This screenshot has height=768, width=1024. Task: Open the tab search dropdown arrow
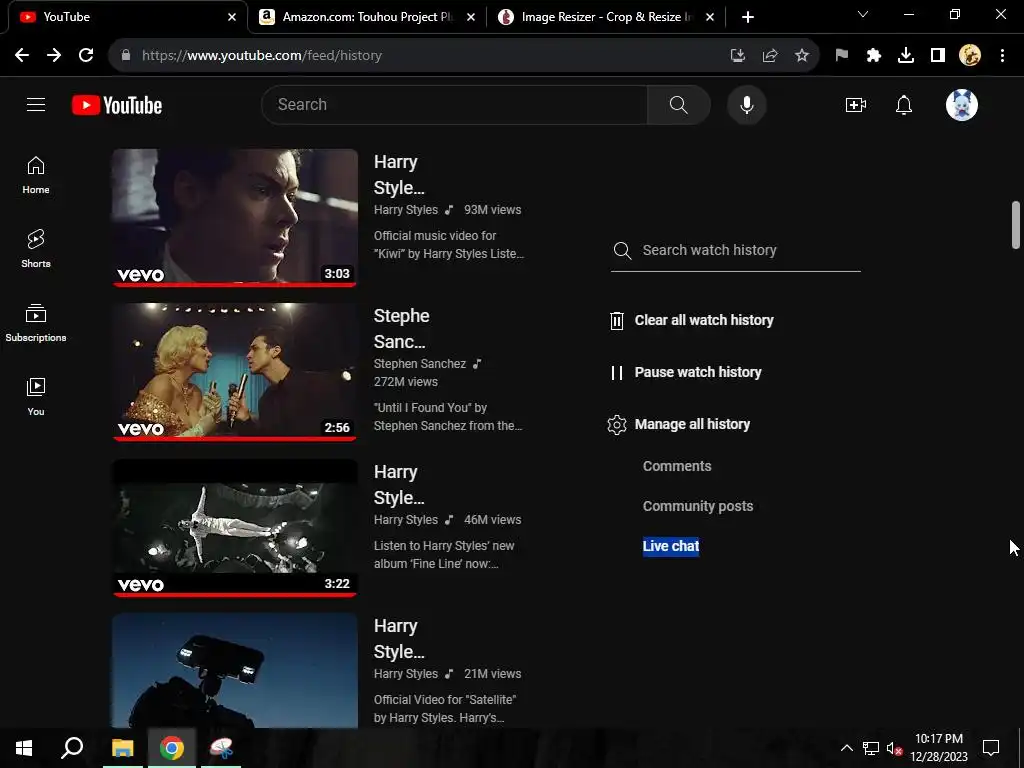863,14
